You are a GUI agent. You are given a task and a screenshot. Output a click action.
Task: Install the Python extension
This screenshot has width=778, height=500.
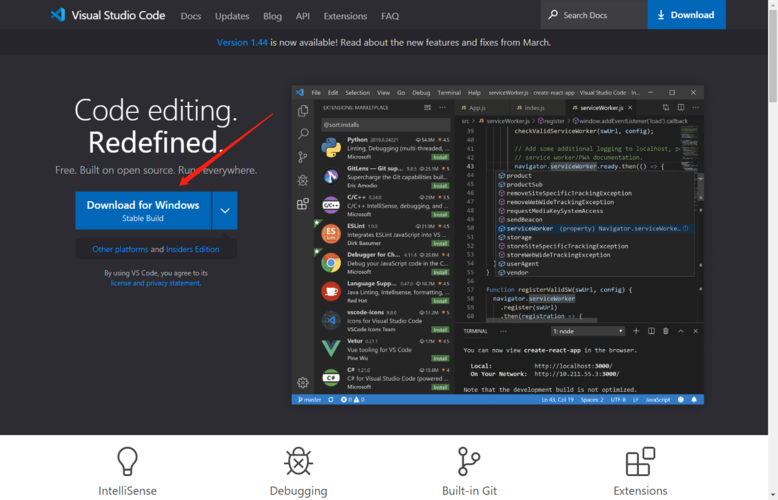coord(440,157)
